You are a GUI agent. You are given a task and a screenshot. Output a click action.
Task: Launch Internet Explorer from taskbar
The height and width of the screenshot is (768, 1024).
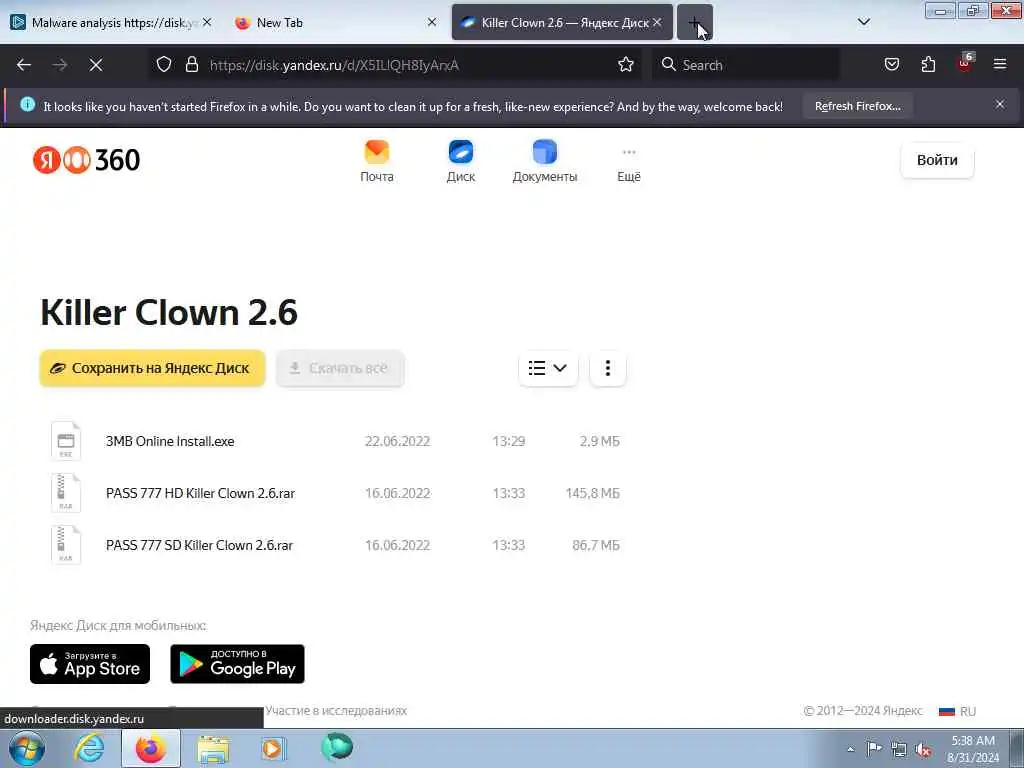(89, 749)
